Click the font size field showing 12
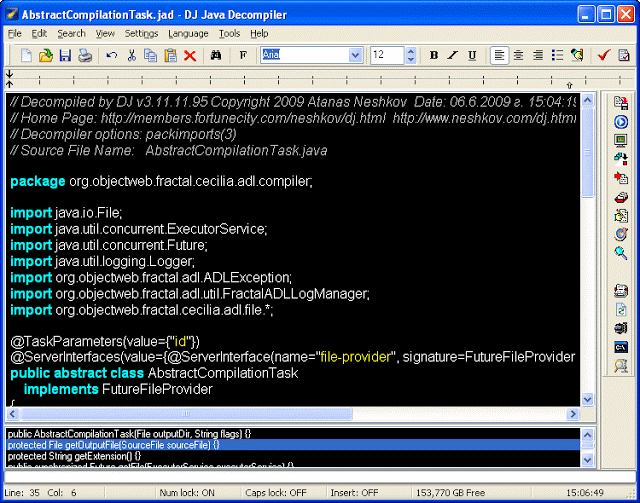 [x=387, y=55]
